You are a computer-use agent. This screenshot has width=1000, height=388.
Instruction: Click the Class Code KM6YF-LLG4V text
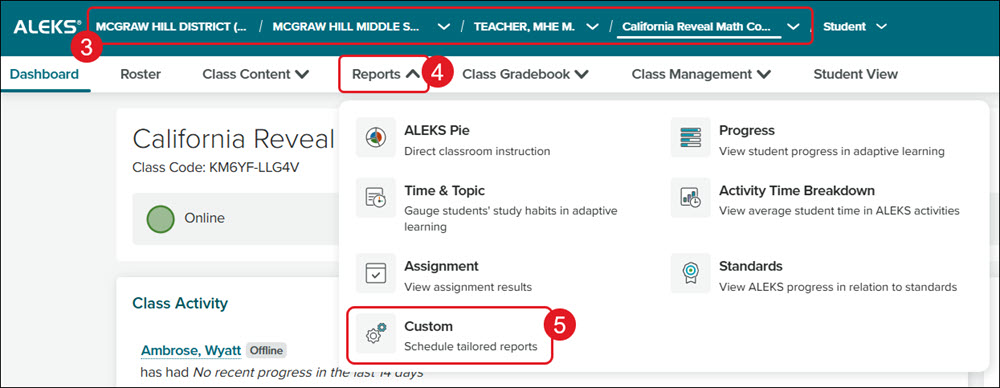coord(216,168)
